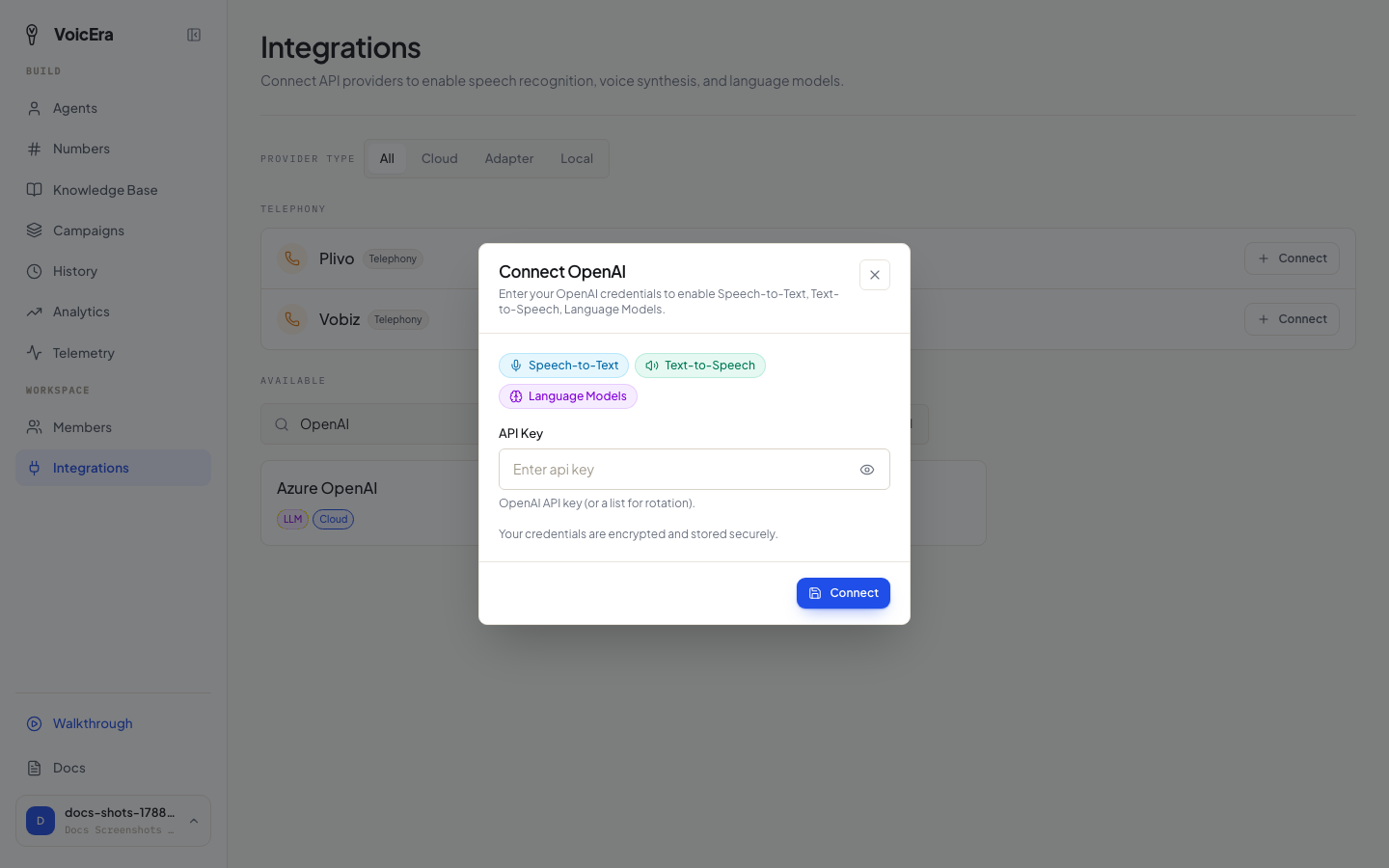Select Integrations in sidebar
Viewport: 1389px width, 868px height.
113,468
